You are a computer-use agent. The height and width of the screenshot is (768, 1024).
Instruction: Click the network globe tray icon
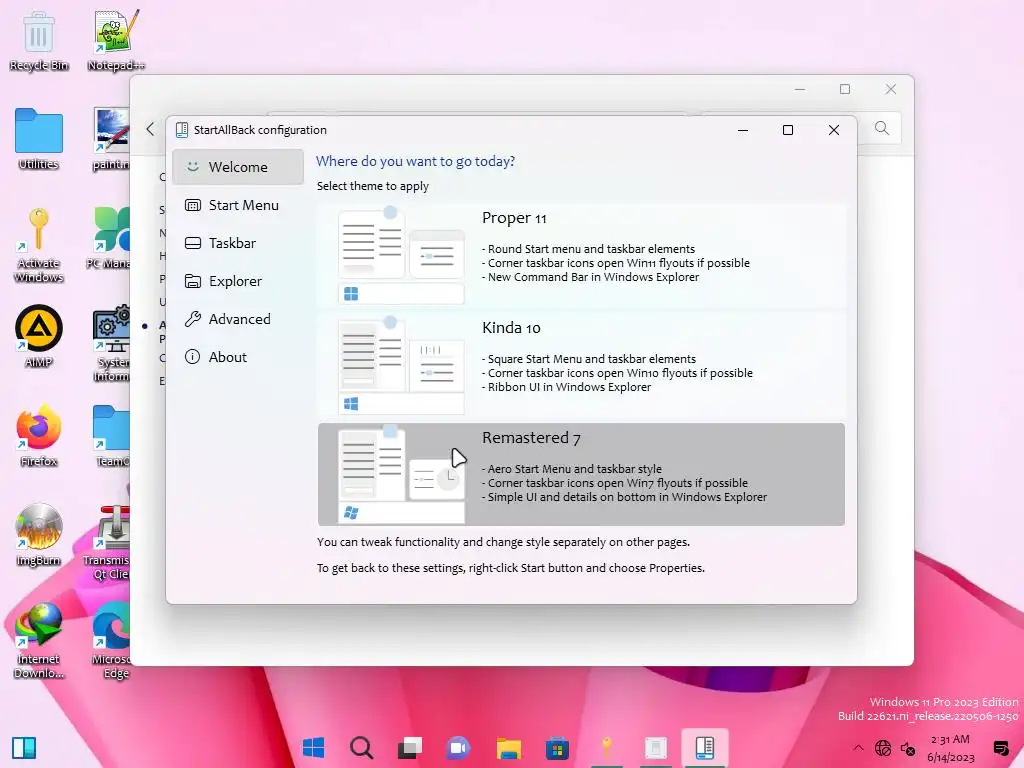[x=883, y=748]
